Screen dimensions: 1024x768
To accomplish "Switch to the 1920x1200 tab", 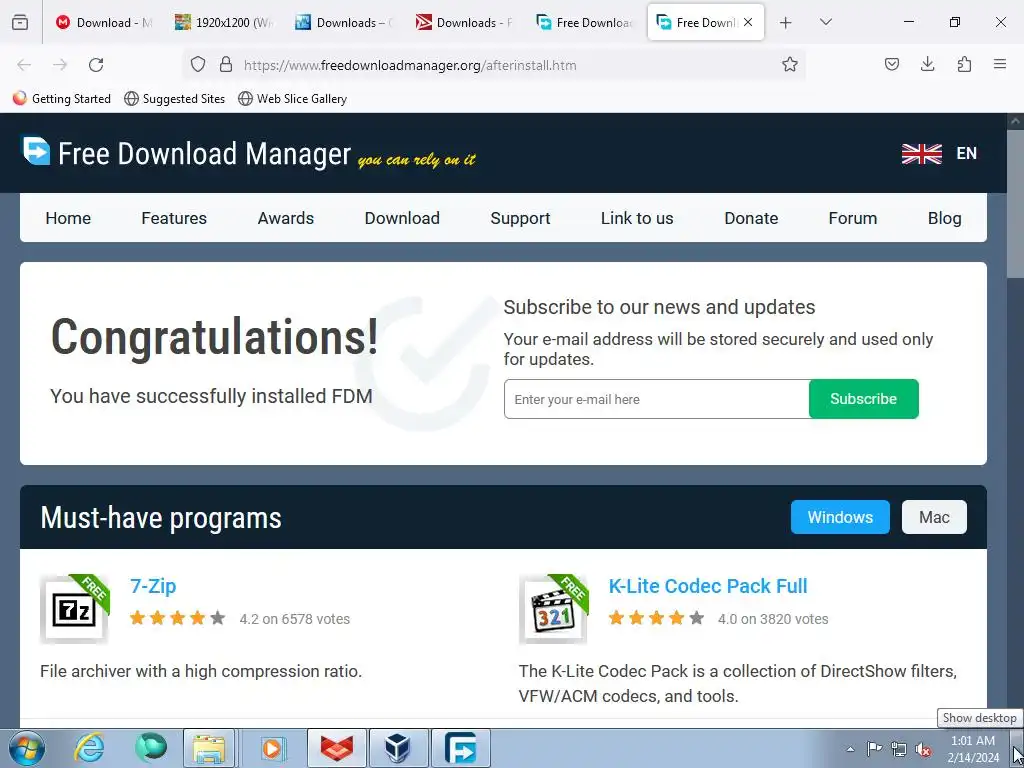I will pyautogui.click(x=223, y=23).
